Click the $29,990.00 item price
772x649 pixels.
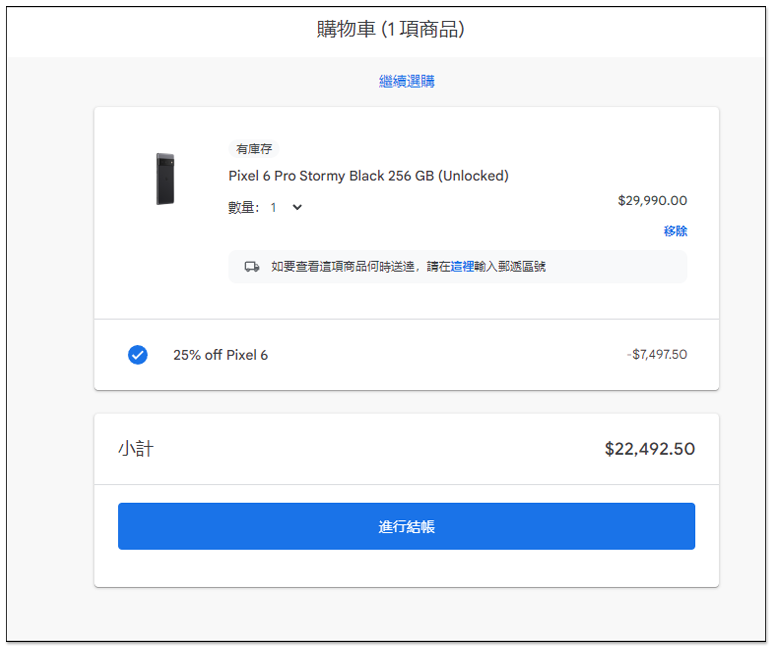click(x=652, y=200)
